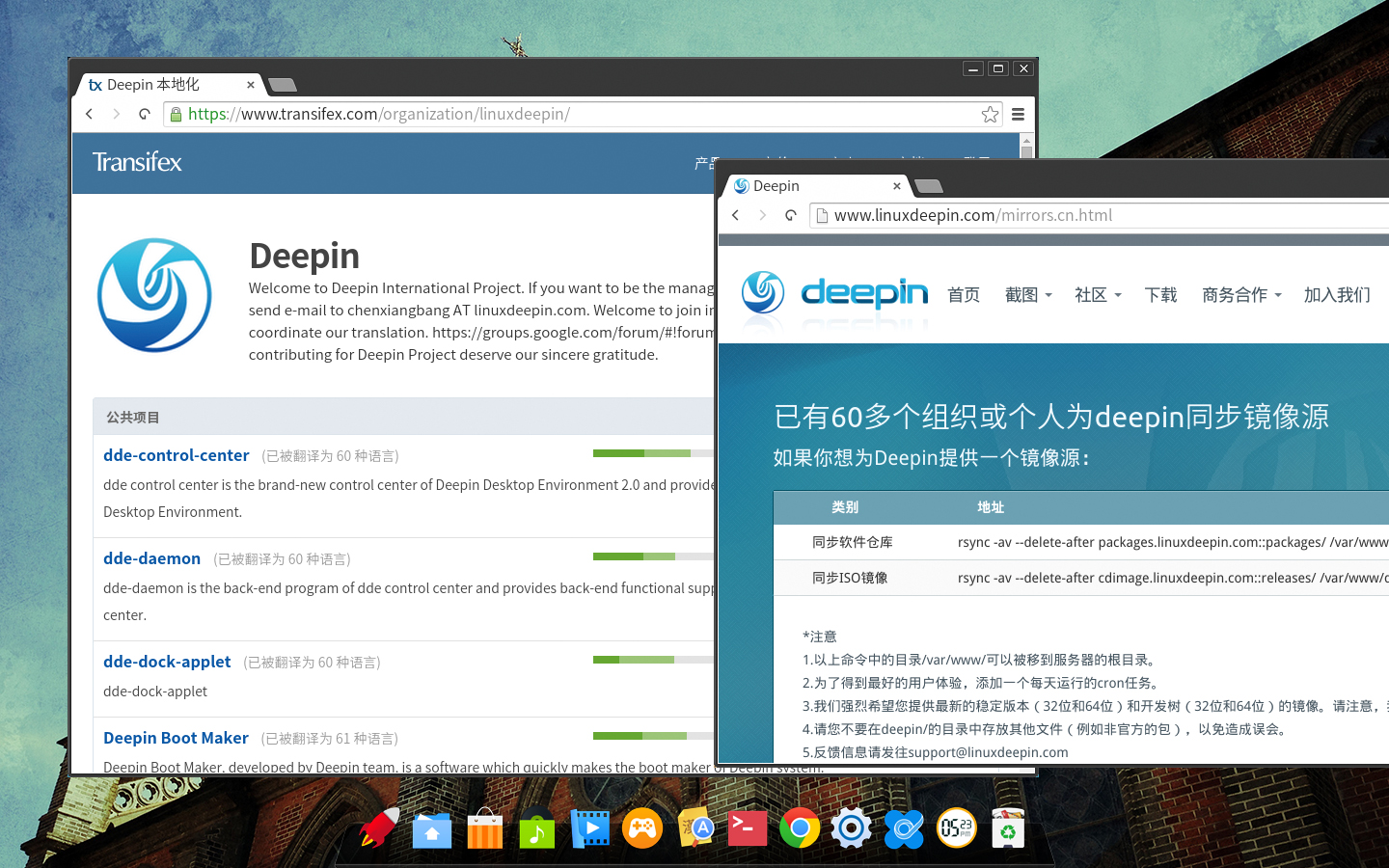The width and height of the screenshot is (1389, 868).
Task: Click forward arrow in Deepin mirrors window
Action: [x=763, y=215]
